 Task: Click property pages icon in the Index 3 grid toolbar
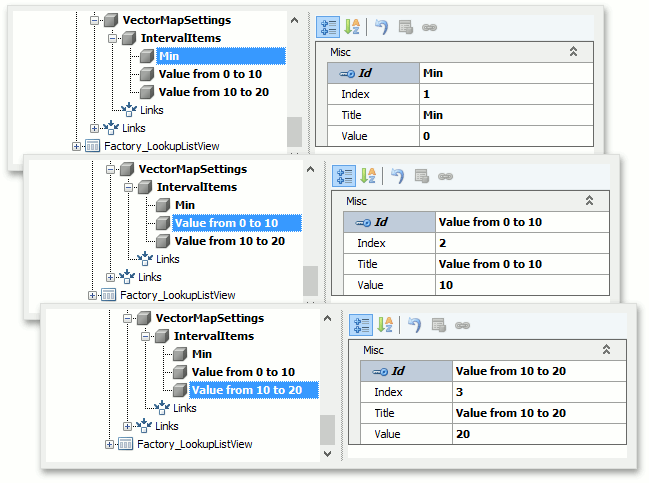(x=438, y=325)
